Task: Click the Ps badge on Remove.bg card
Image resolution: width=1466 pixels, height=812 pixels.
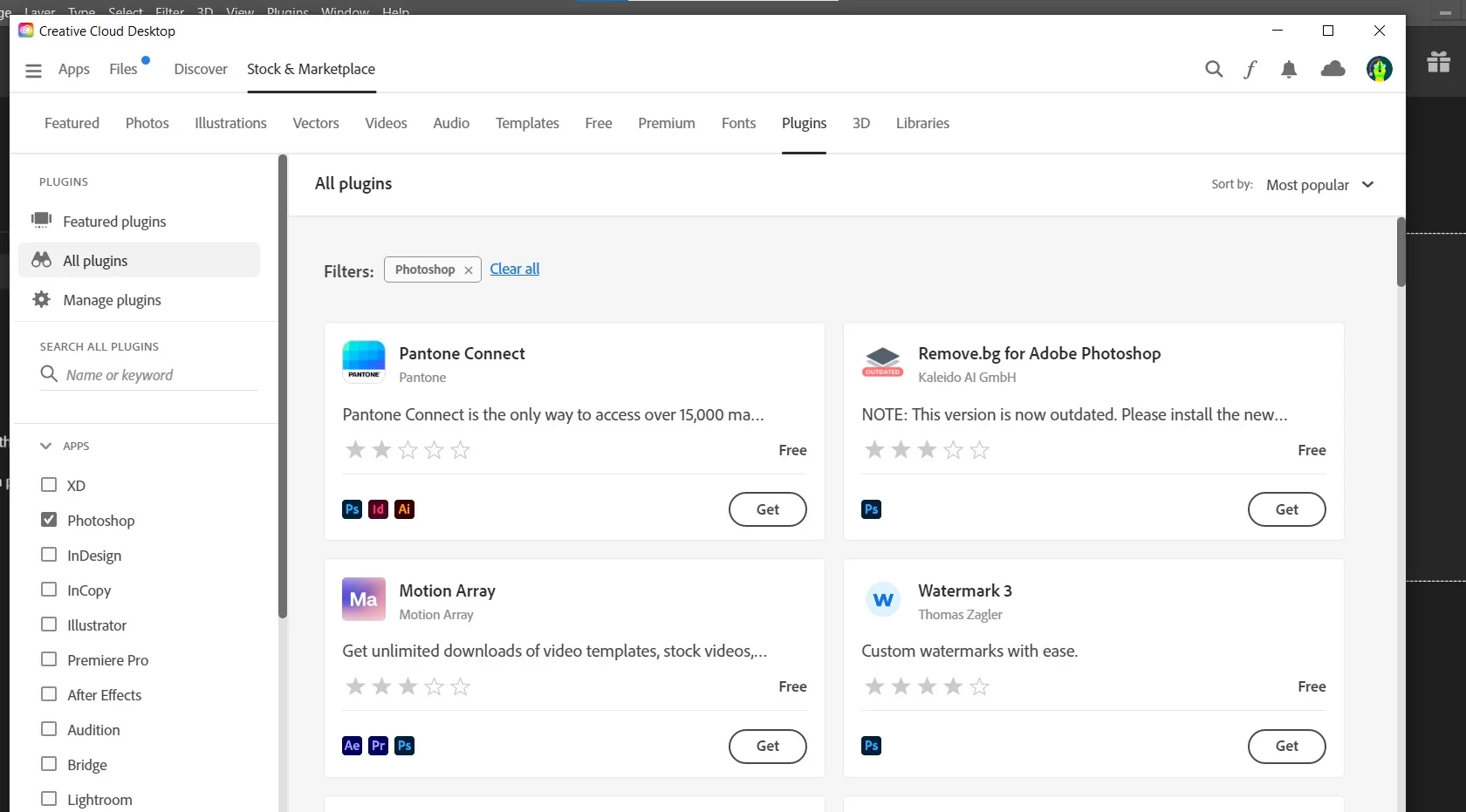Action: (x=872, y=509)
